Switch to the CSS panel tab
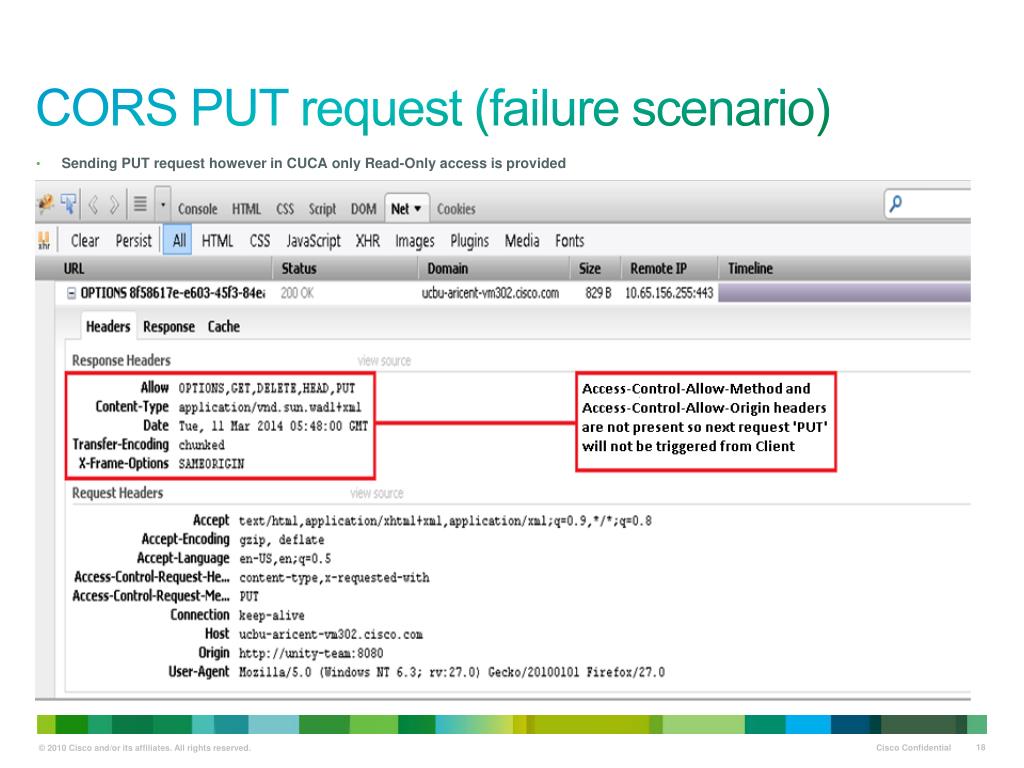1024x768 pixels. [x=285, y=209]
